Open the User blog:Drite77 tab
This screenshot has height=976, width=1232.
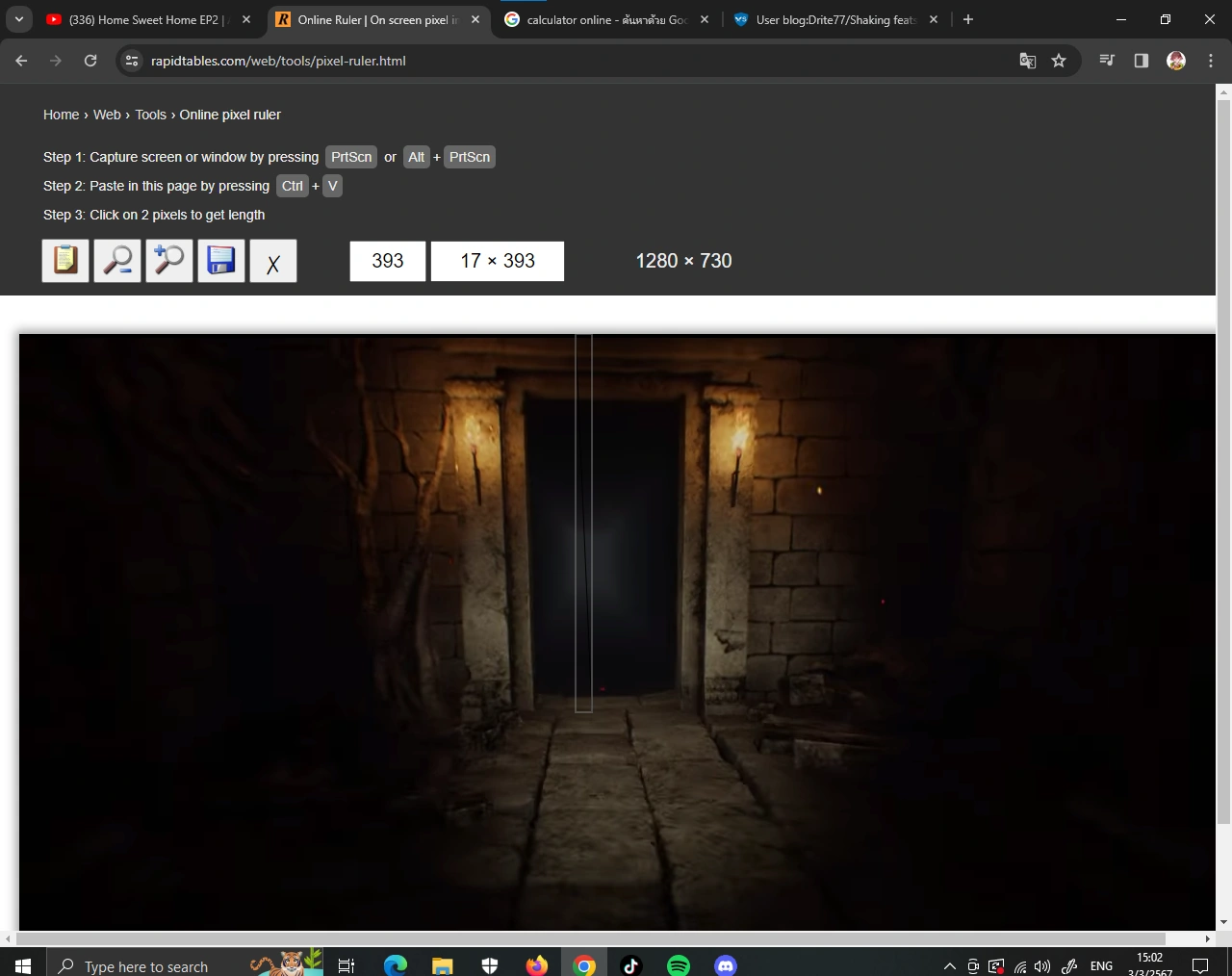click(835, 19)
